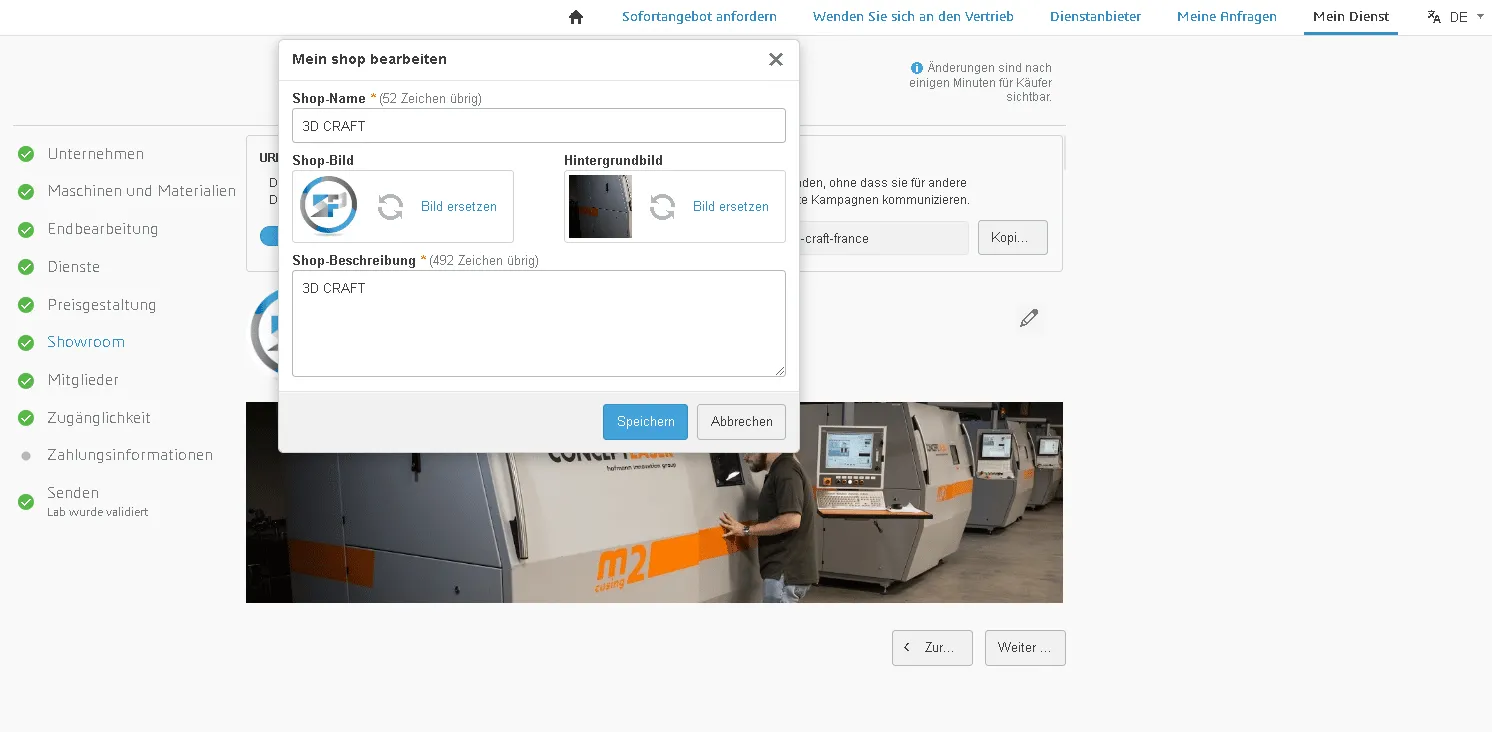Cancel the dialog with Abbrechen
The height and width of the screenshot is (732, 1492).
pos(741,421)
